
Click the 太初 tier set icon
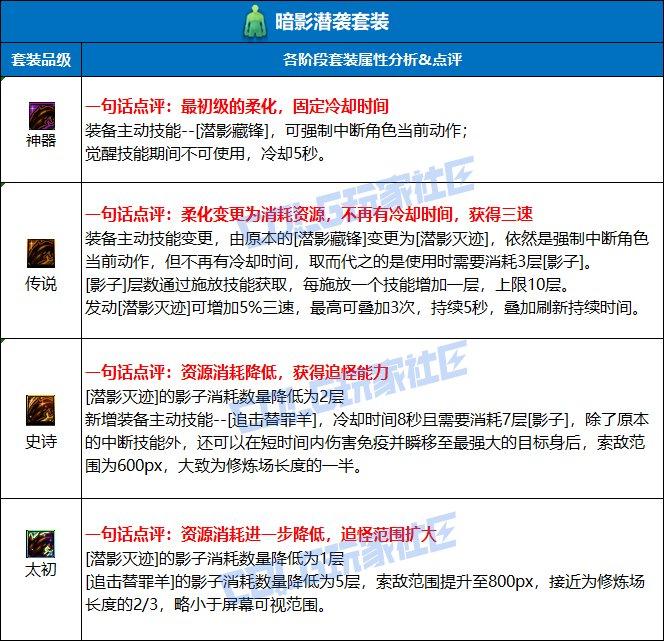coord(40,545)
